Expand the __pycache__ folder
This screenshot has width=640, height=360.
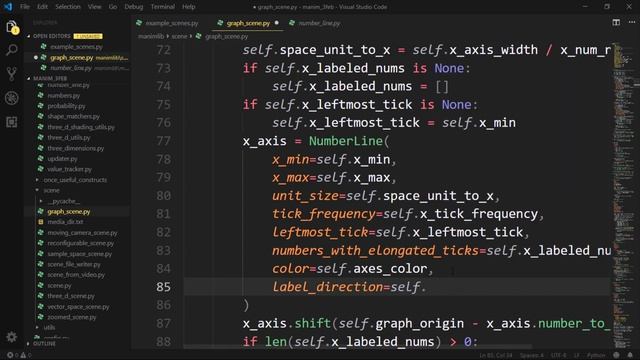[63, 201]
